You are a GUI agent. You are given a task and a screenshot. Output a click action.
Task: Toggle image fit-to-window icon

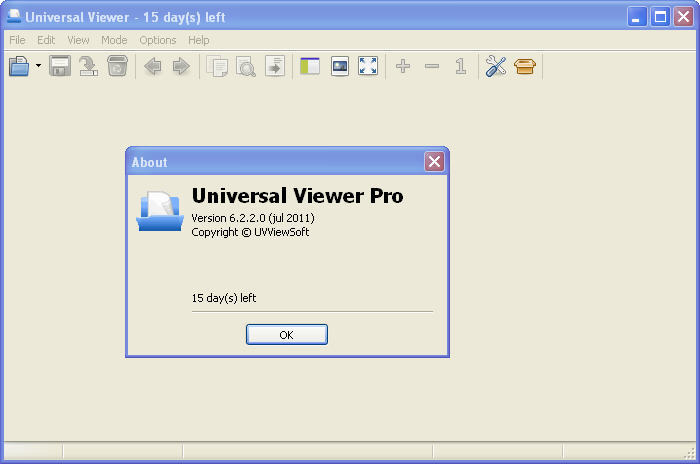point(340,67)
